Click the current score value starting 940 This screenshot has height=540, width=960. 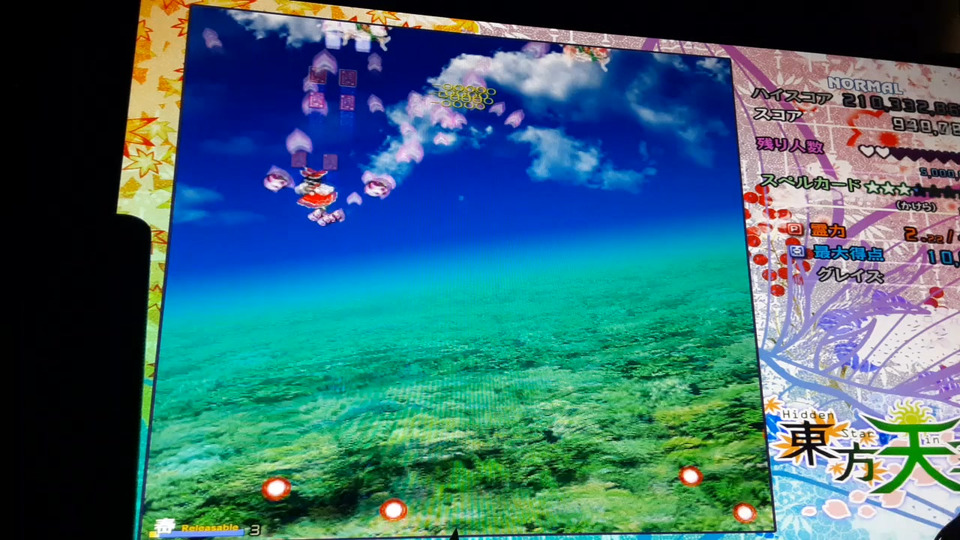[x=925, y=127]
